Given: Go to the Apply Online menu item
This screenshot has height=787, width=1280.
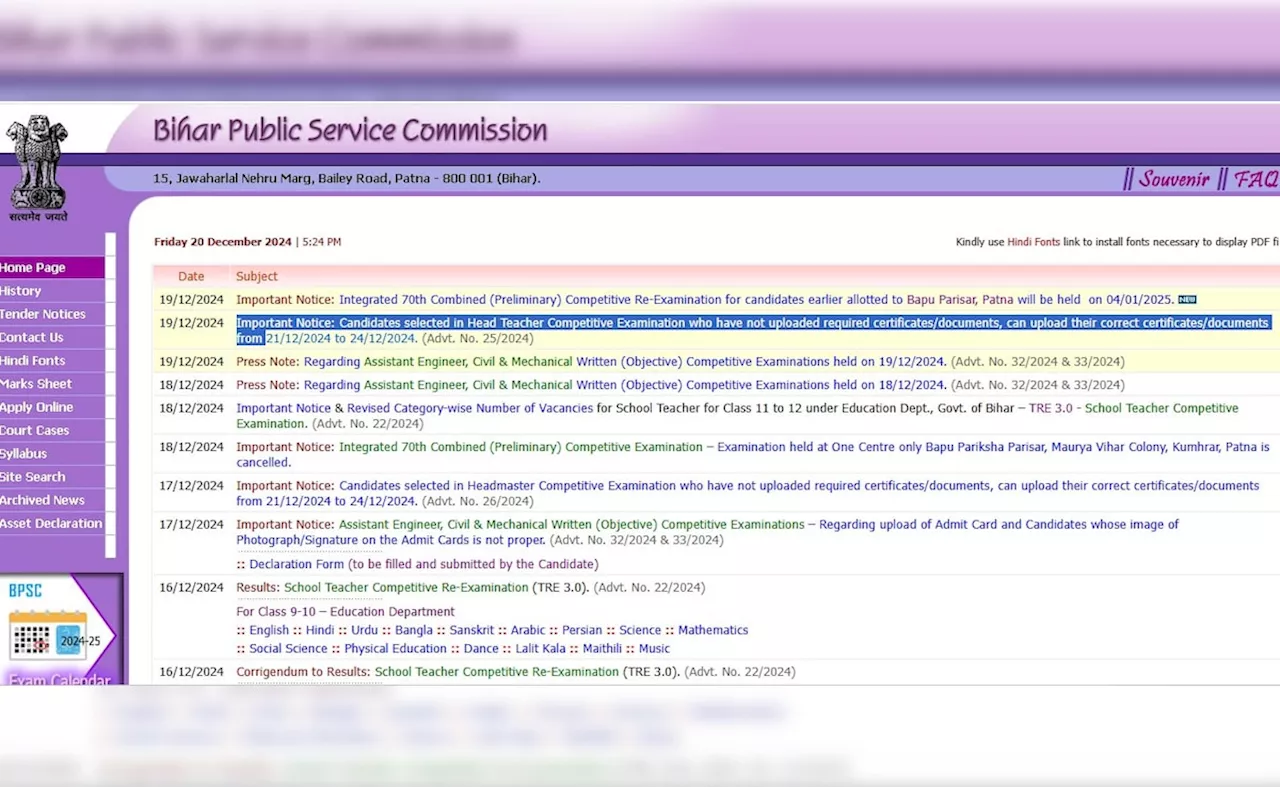Looking at the screenshot, I should [x=52, y=407].
